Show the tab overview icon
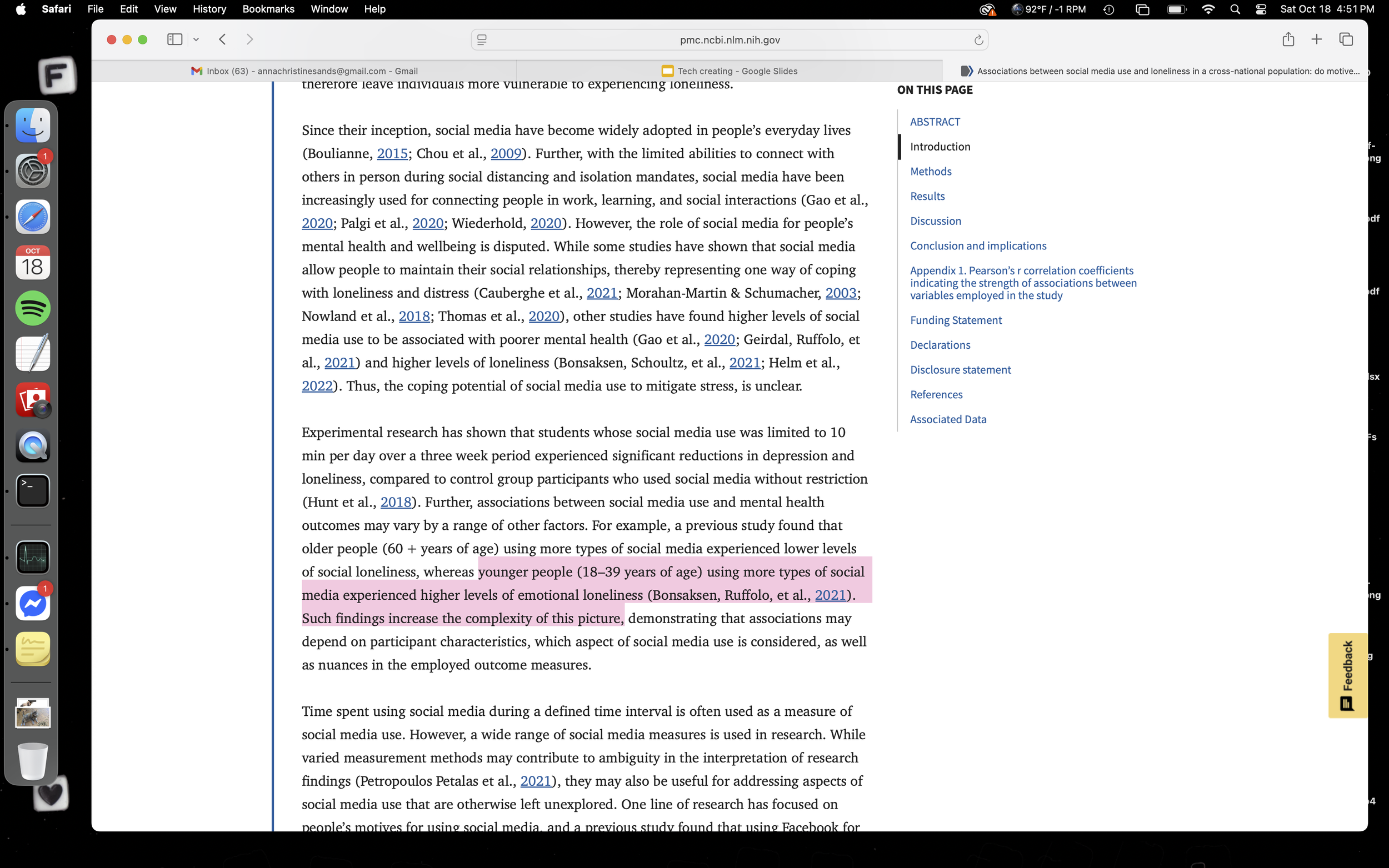 pos(1346,39)
